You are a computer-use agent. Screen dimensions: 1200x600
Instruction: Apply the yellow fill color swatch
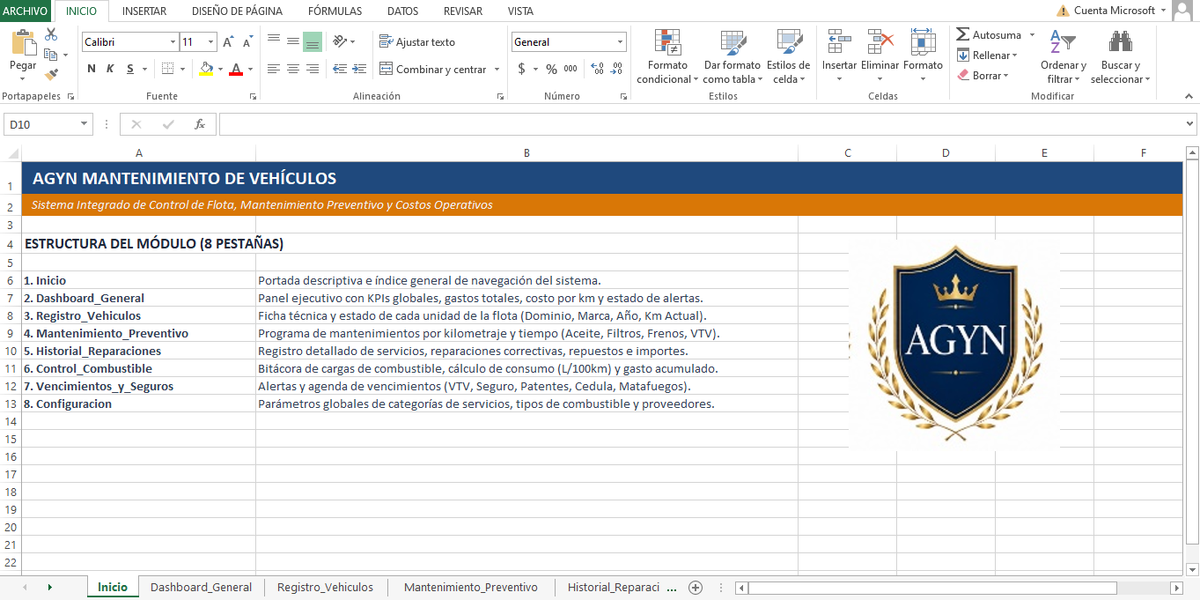[206, 69]
